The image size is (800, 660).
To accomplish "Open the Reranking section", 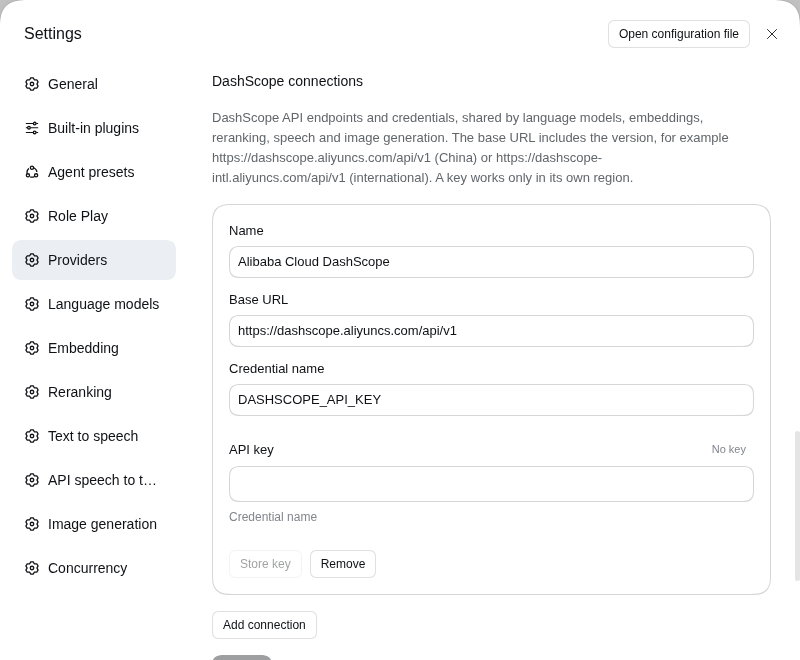I will coord(94,392).
